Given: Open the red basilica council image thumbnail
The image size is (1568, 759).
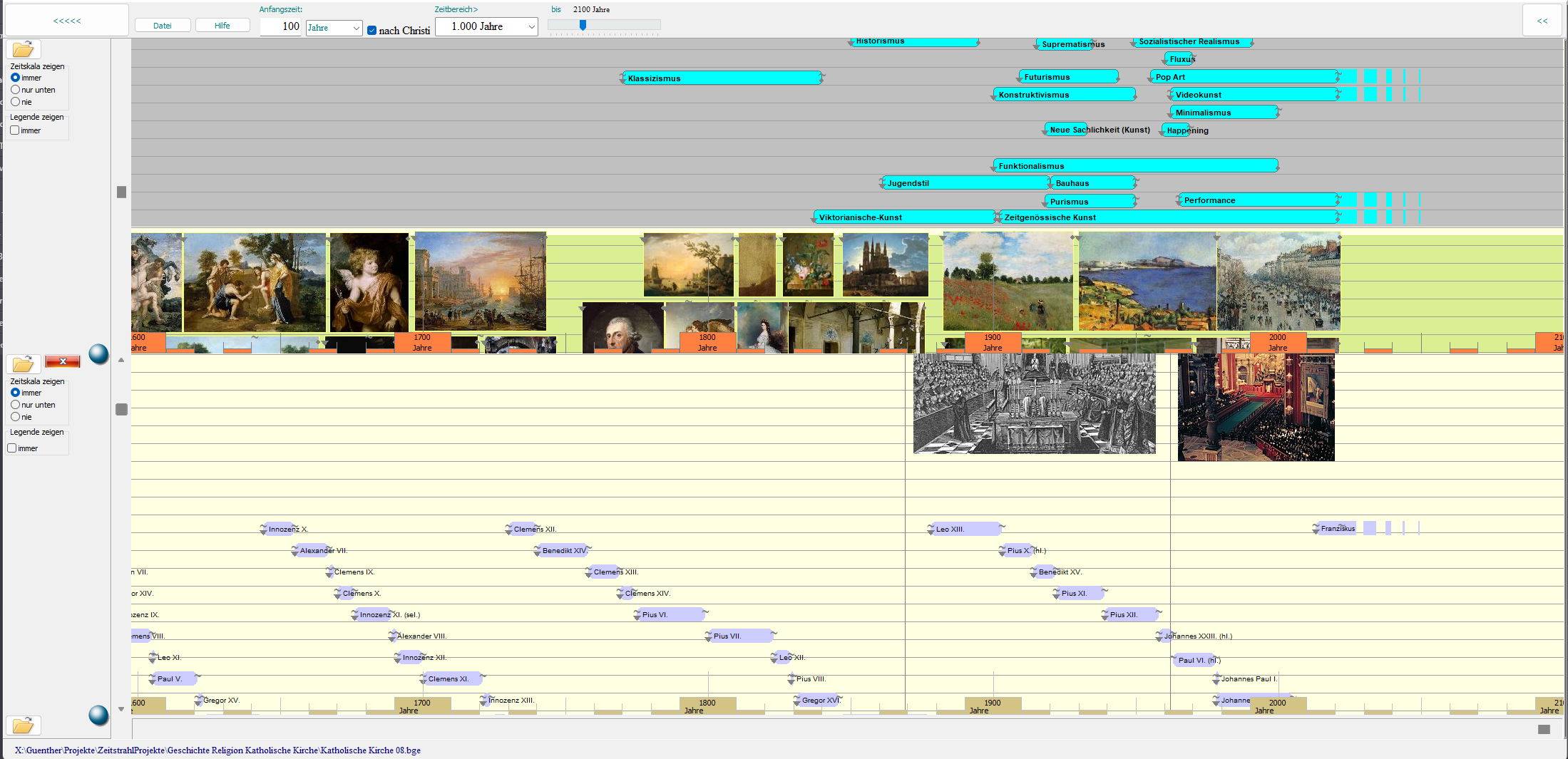Looking at the screenshot, I should tap(1256, 407).
